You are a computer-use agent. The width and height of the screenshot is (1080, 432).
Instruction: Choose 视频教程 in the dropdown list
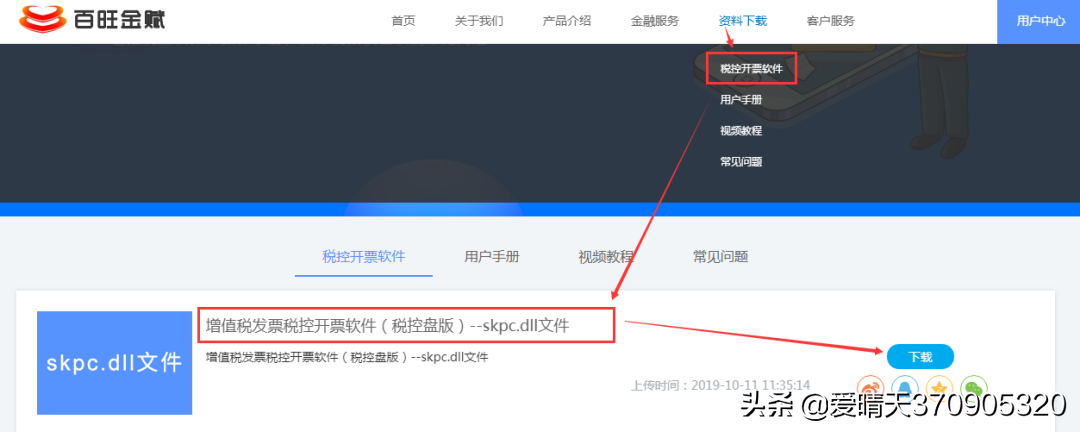pos(741,131)
